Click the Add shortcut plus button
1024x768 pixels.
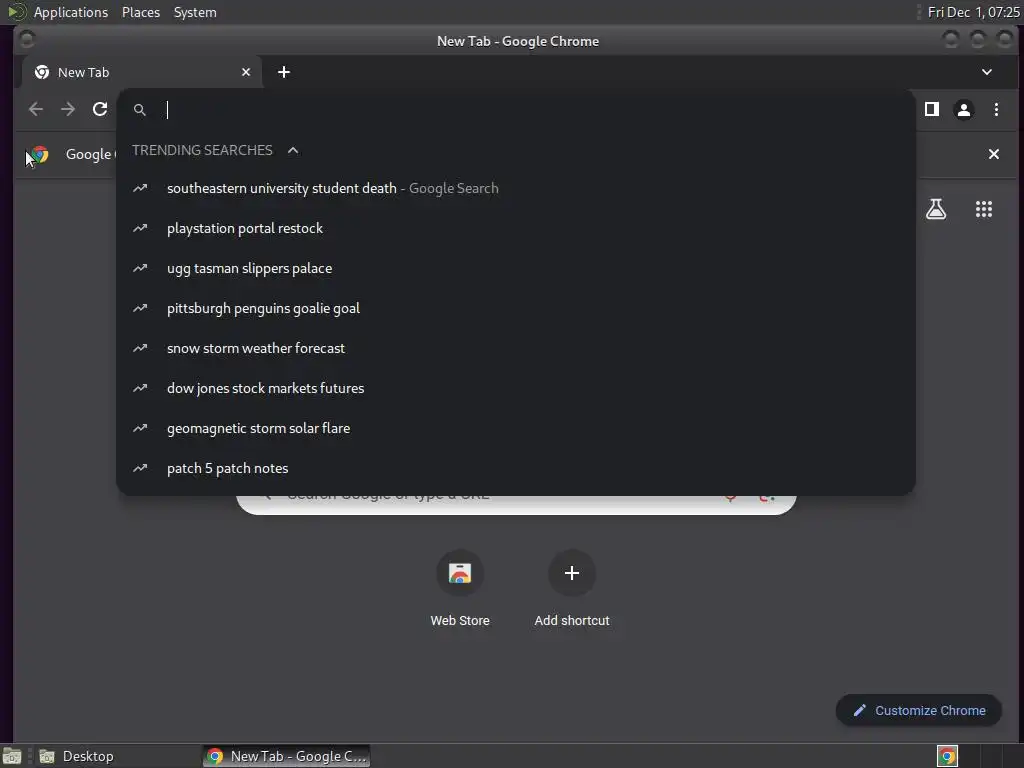coord(571,573)
